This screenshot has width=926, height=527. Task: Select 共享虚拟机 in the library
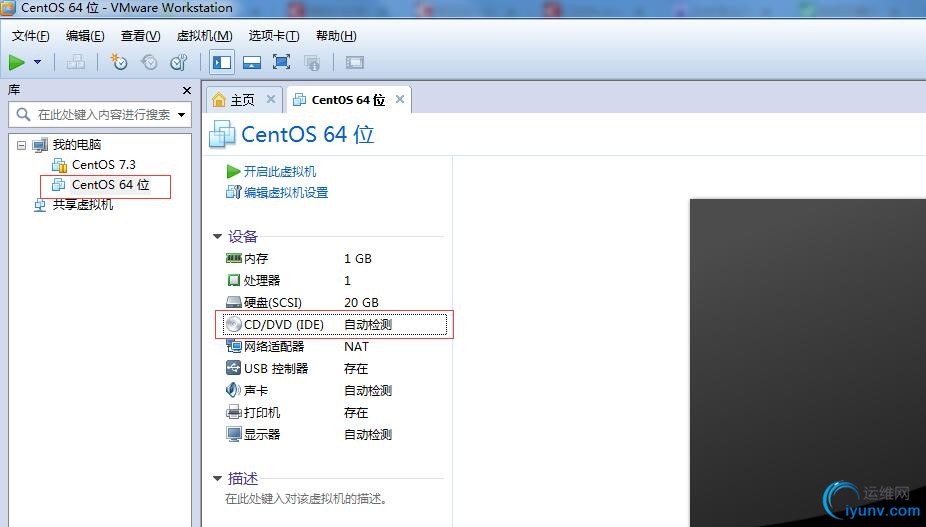tap(83, 205)
